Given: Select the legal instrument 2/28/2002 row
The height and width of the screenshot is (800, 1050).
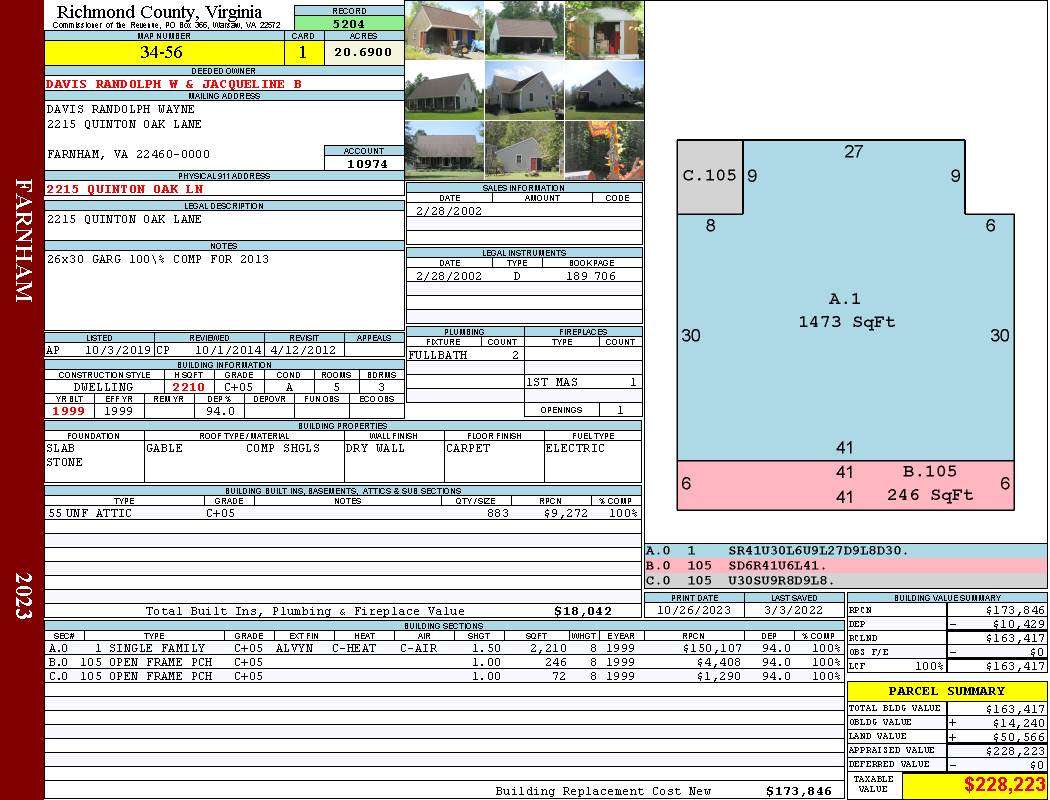Looking at the screenshot, I should click(x=524, y=276).
